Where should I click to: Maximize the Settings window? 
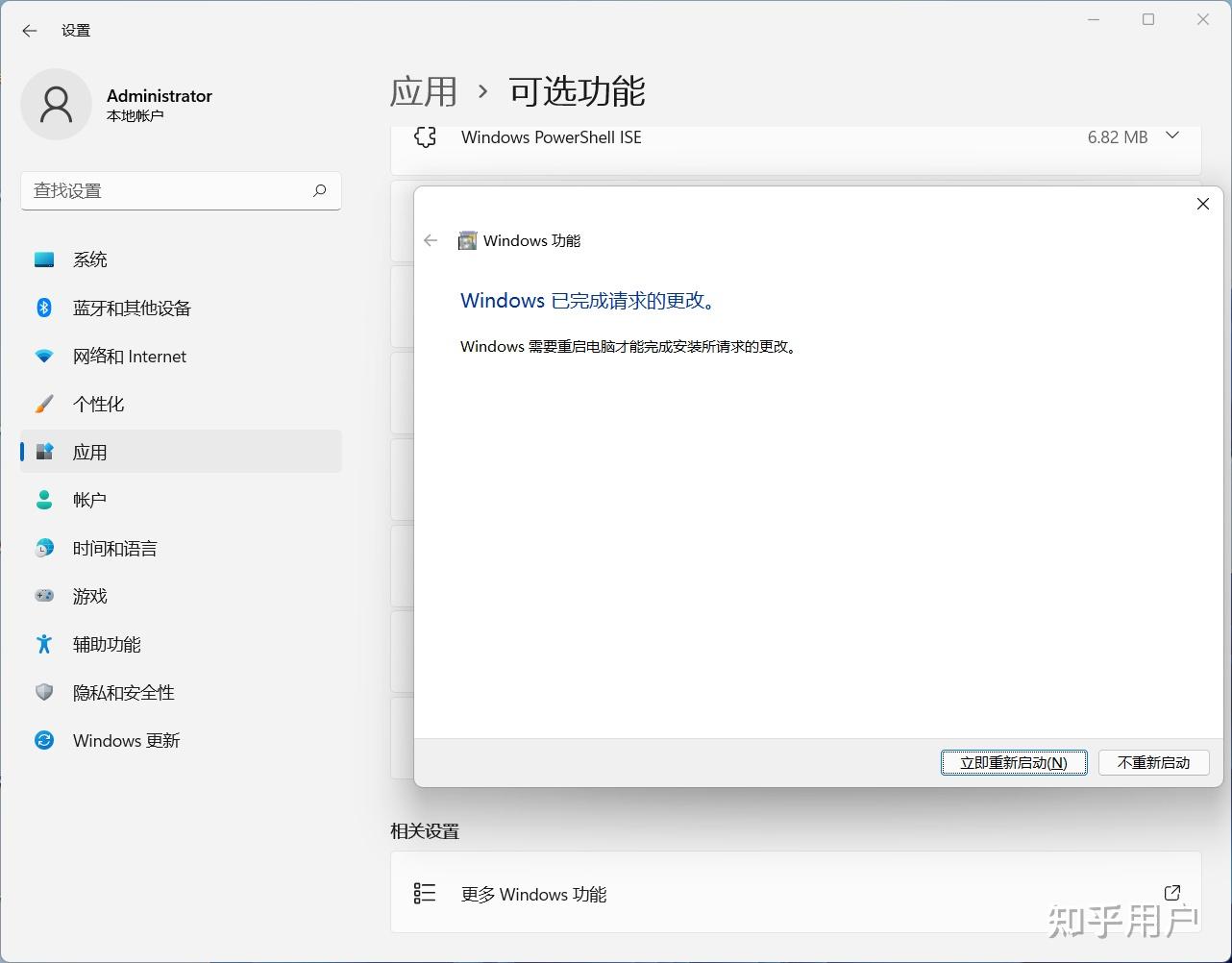1148,19
